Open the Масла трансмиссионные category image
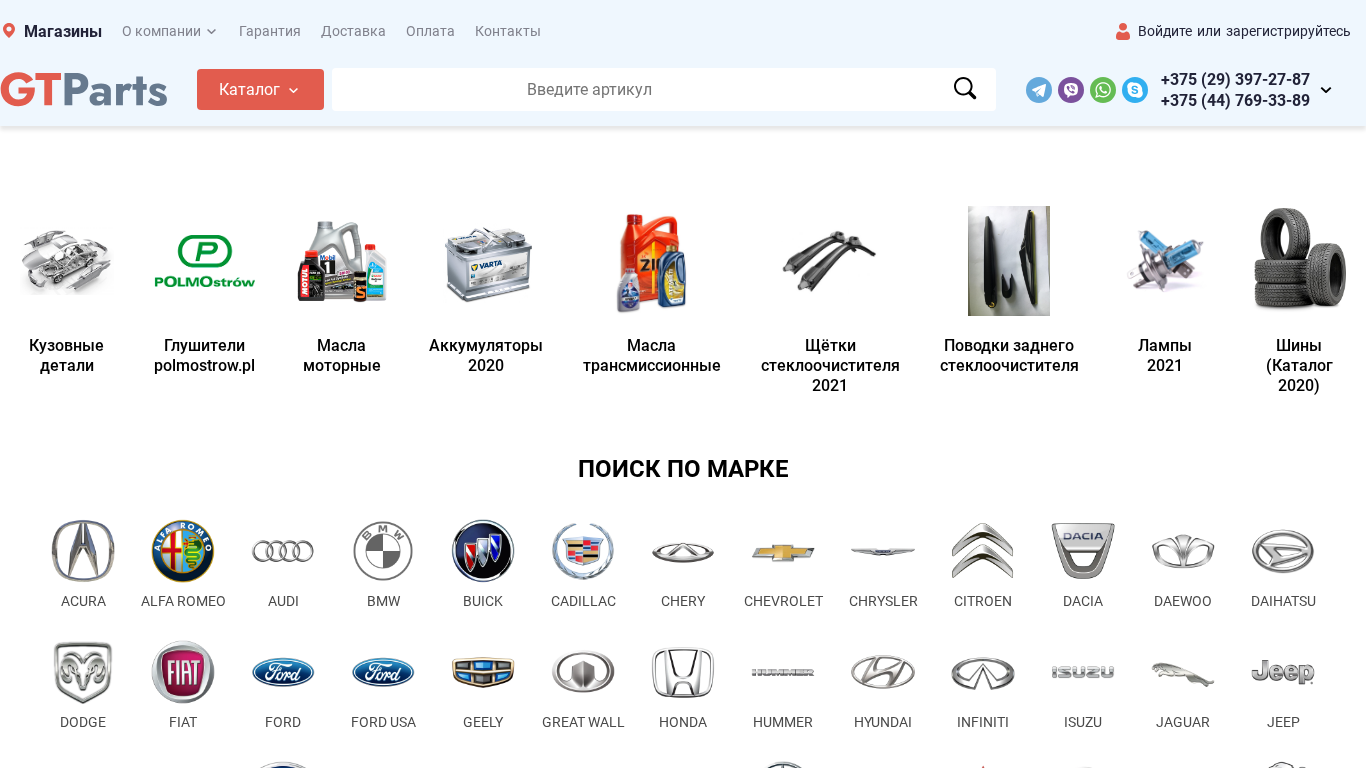 point(652,261)
